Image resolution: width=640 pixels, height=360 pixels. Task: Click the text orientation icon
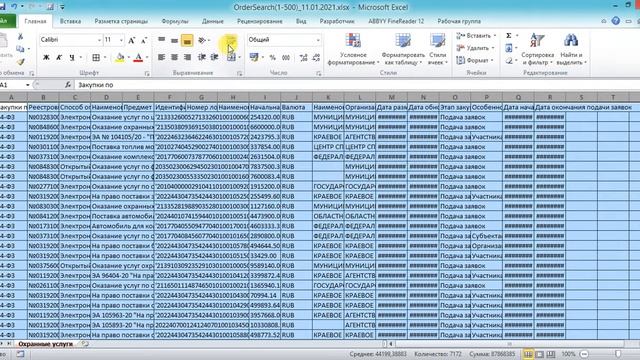tap(202, 40)
